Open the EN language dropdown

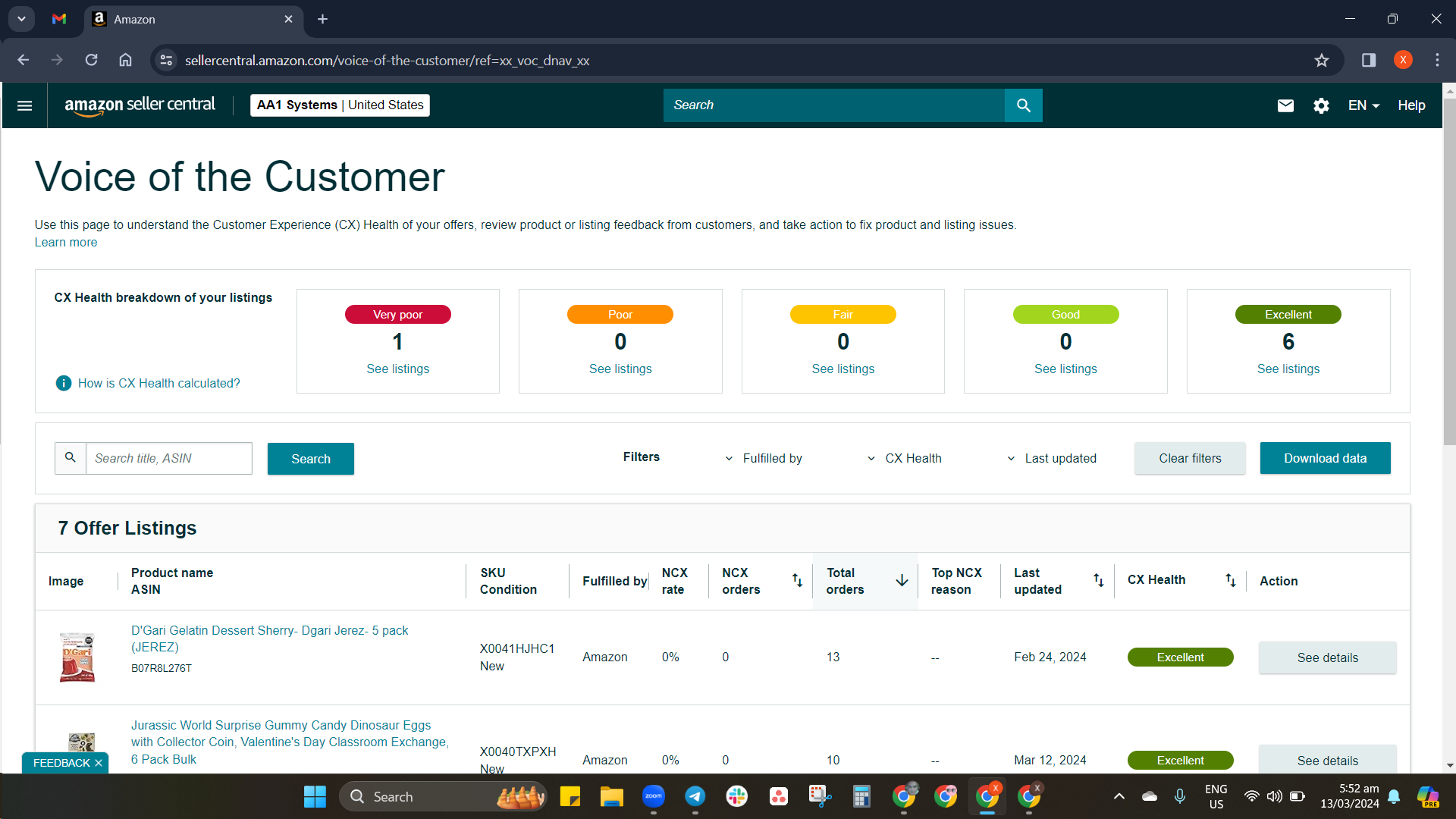[1363, 105]
